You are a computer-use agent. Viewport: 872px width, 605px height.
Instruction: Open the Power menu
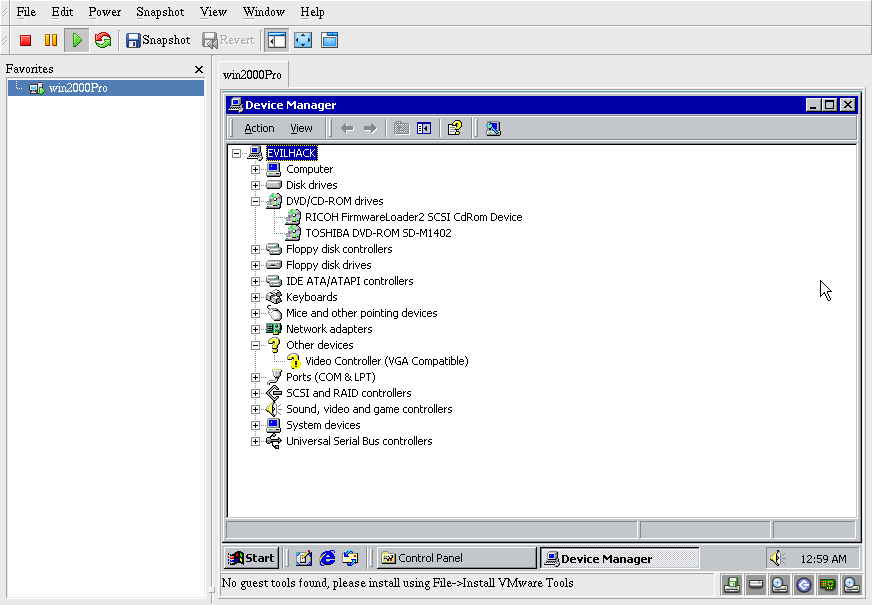click(x=105, y=12)
